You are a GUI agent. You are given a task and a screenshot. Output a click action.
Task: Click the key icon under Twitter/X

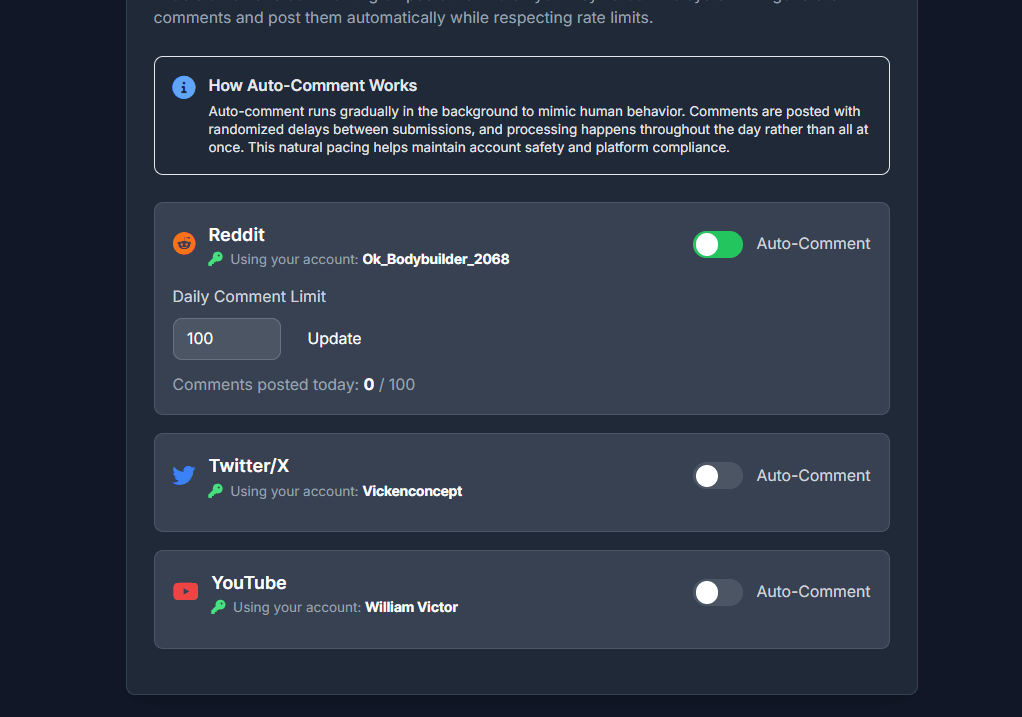215,491
